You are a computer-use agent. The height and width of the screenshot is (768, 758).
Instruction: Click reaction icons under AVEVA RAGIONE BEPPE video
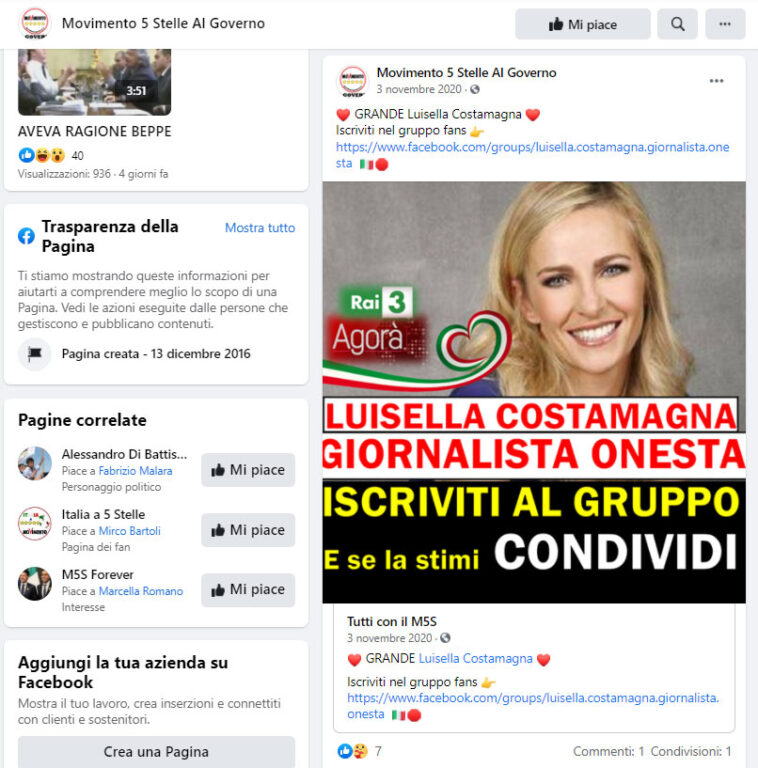(x=42, y=155)
